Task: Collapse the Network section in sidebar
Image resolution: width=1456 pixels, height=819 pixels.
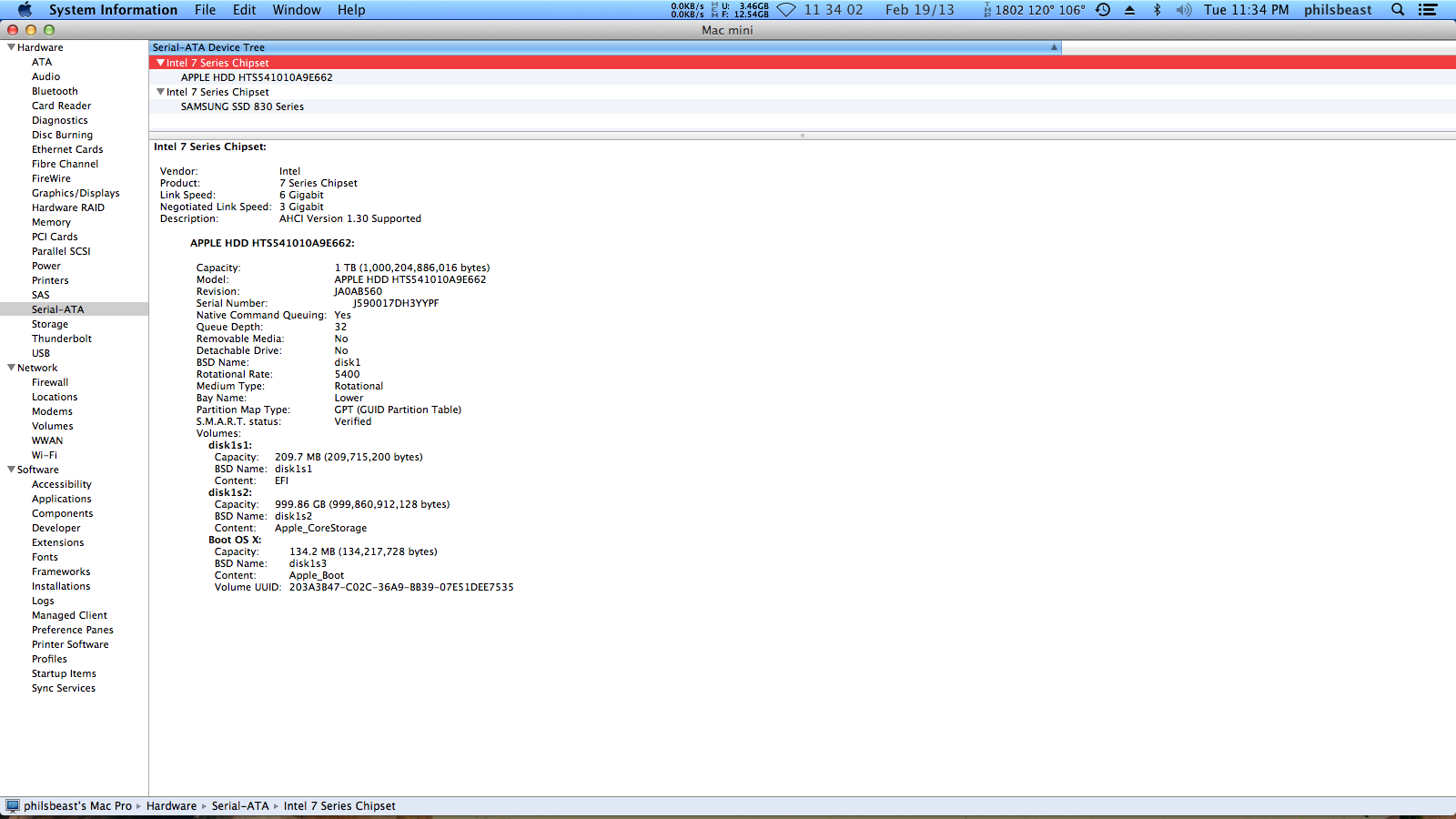Action: (11, 368)
